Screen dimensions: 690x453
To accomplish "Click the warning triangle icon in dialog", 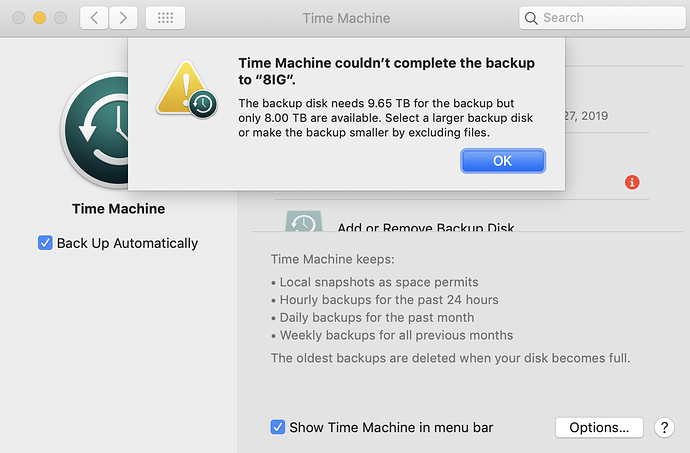I will click(x=186, y=89).
